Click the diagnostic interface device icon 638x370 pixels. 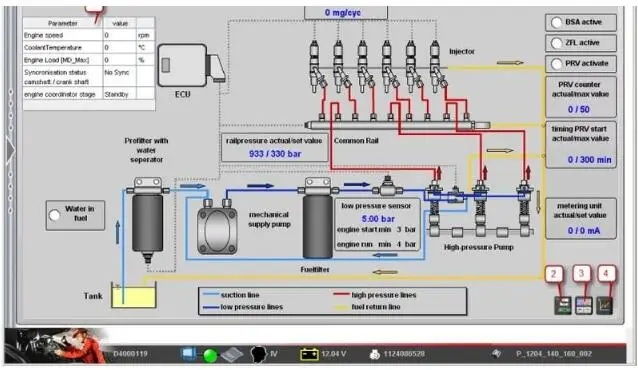[x=232, y=355]
